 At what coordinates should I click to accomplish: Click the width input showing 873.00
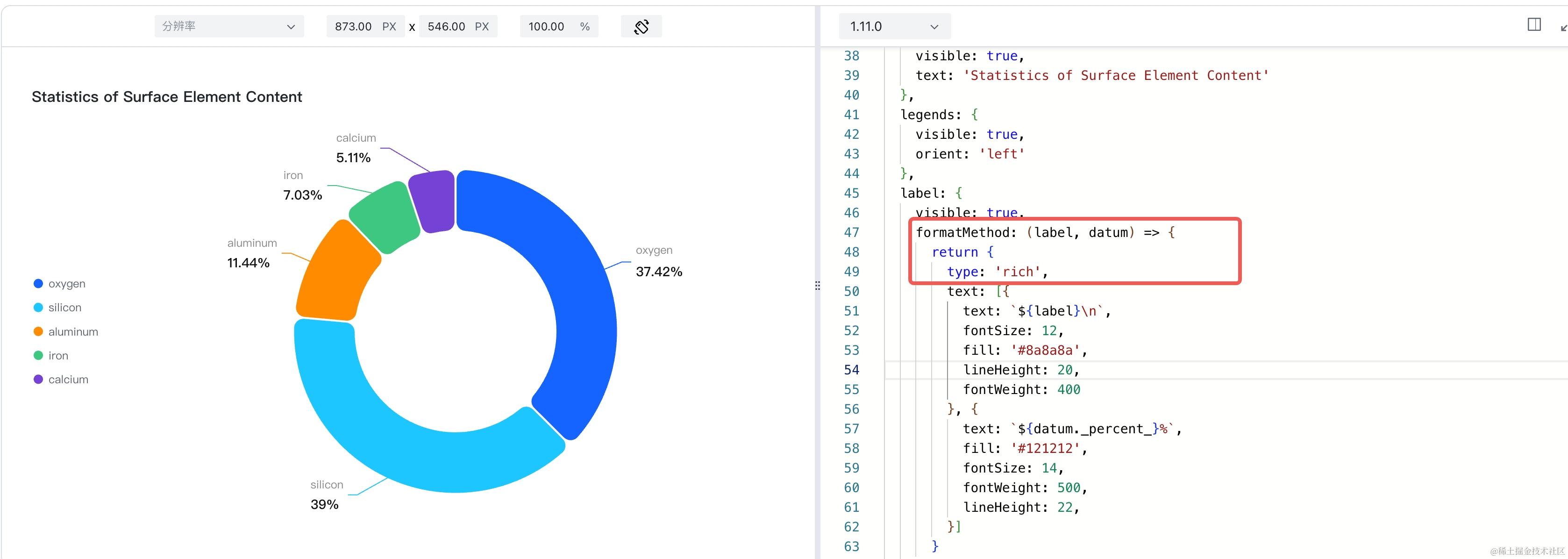click(x=353, y=27)
